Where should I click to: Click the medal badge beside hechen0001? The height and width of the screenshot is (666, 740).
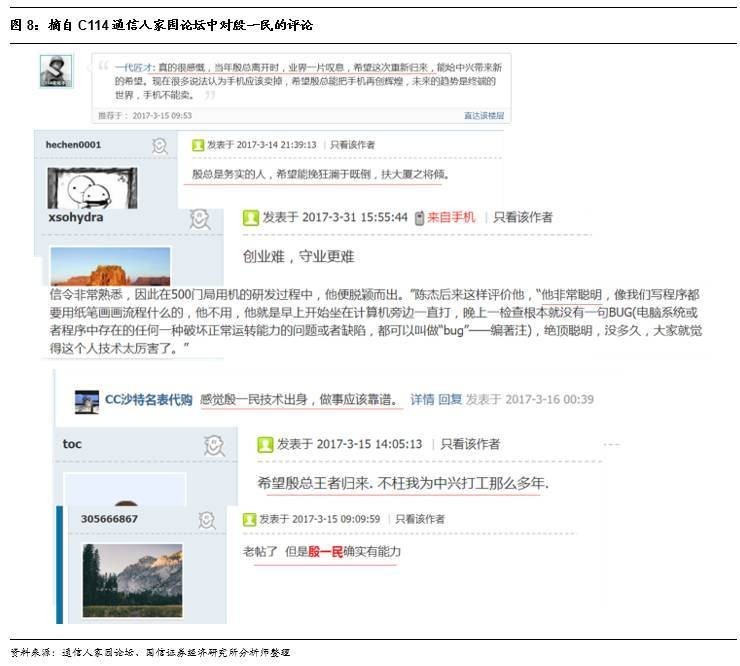pos(159,146)
